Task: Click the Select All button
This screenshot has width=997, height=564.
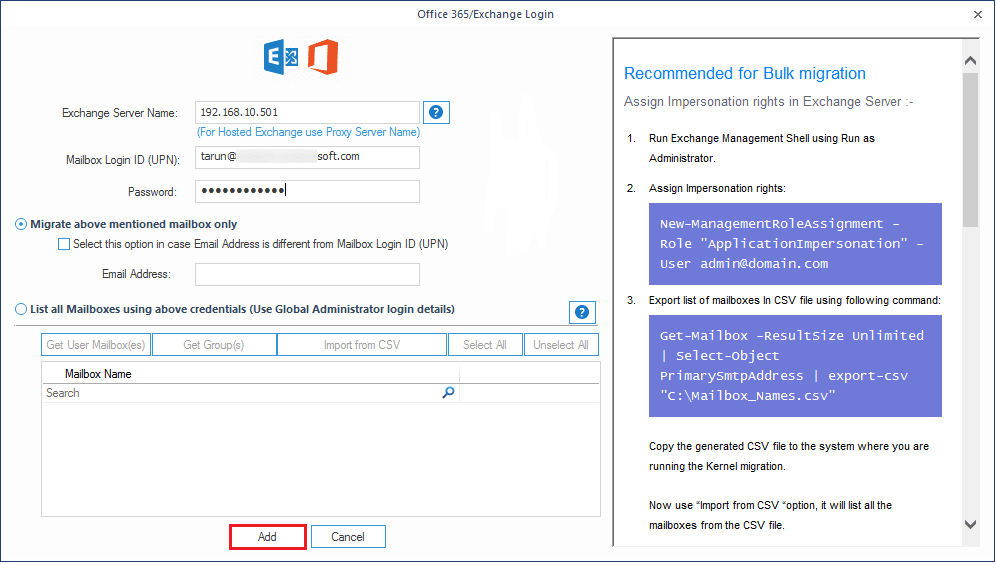Action: pos(485,345)
